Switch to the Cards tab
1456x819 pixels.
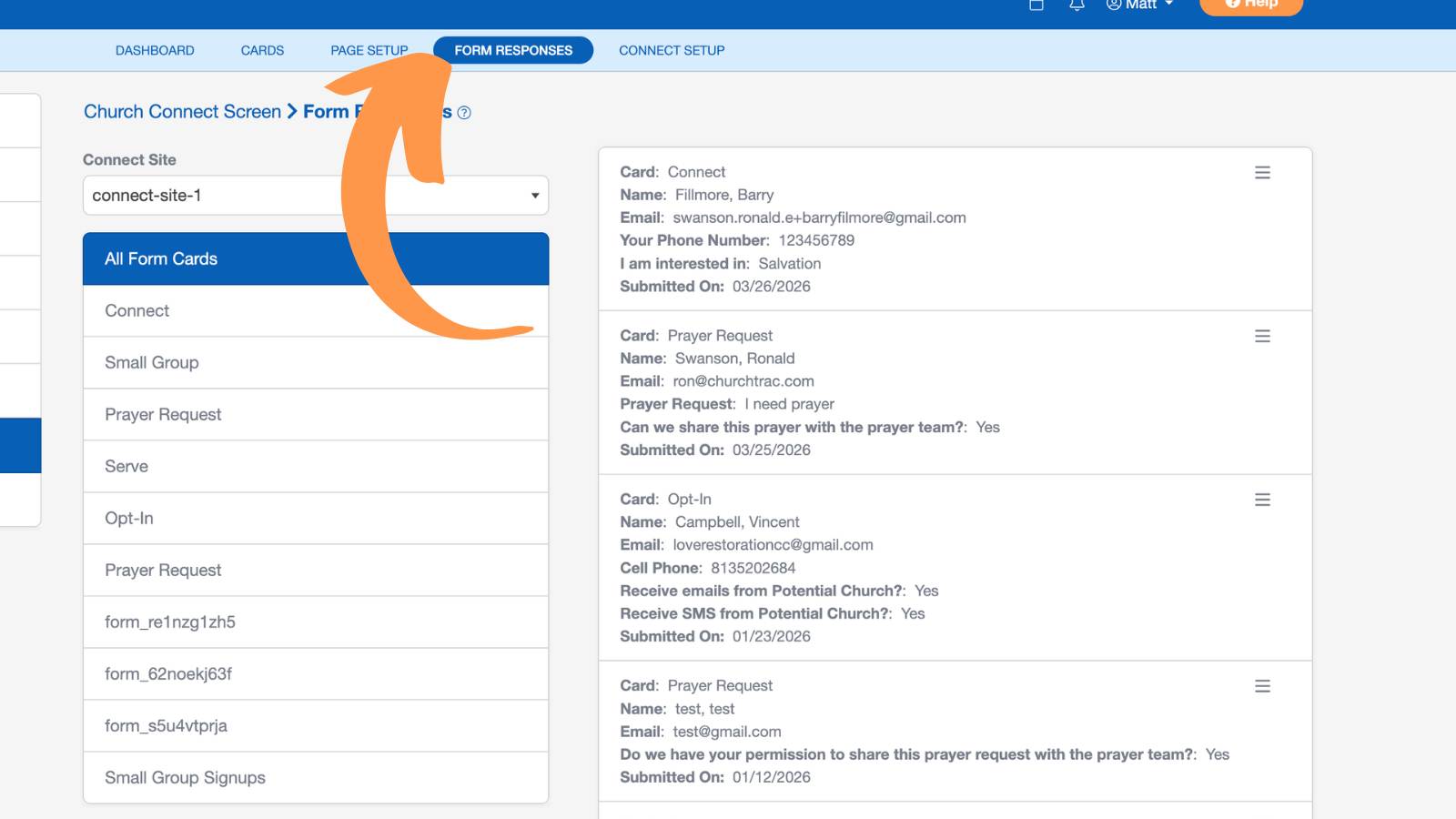(262, 50)
